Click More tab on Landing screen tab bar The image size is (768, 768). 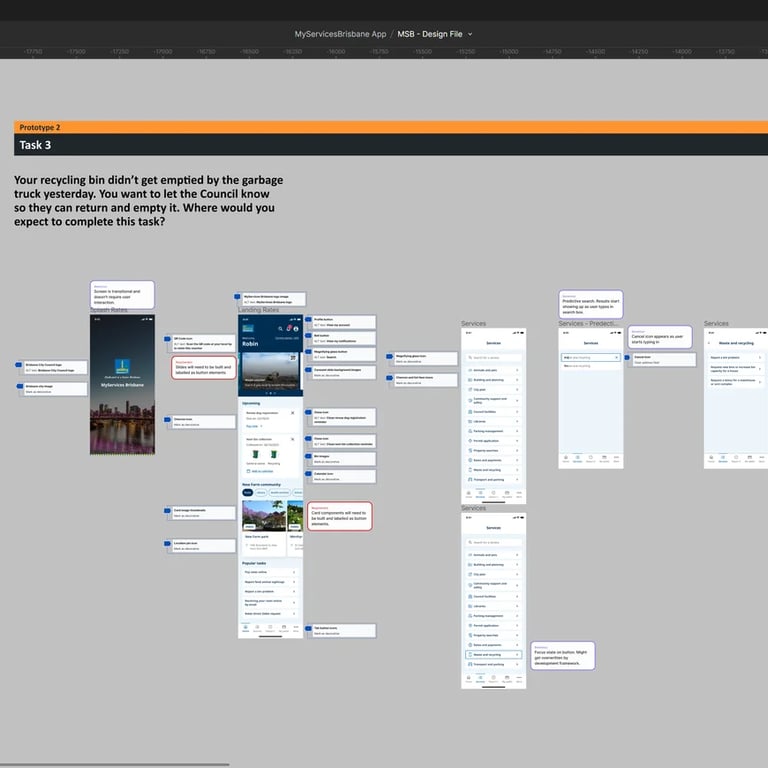[296, 628]
